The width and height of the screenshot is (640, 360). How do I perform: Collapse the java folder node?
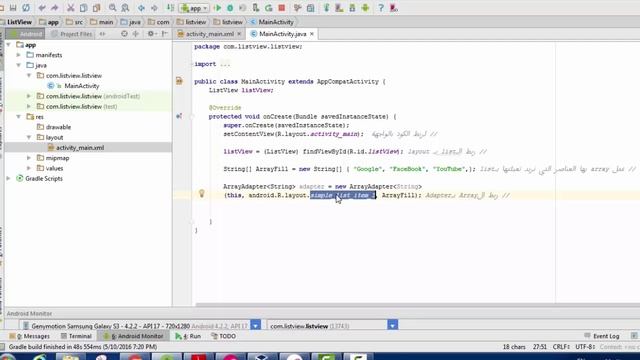pos(19,65)
